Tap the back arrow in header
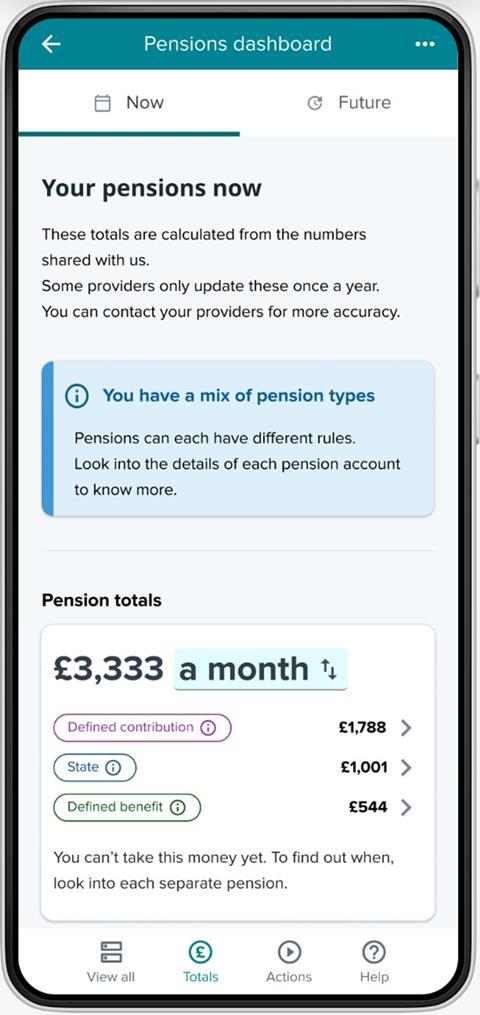 (x=51, y=44)
